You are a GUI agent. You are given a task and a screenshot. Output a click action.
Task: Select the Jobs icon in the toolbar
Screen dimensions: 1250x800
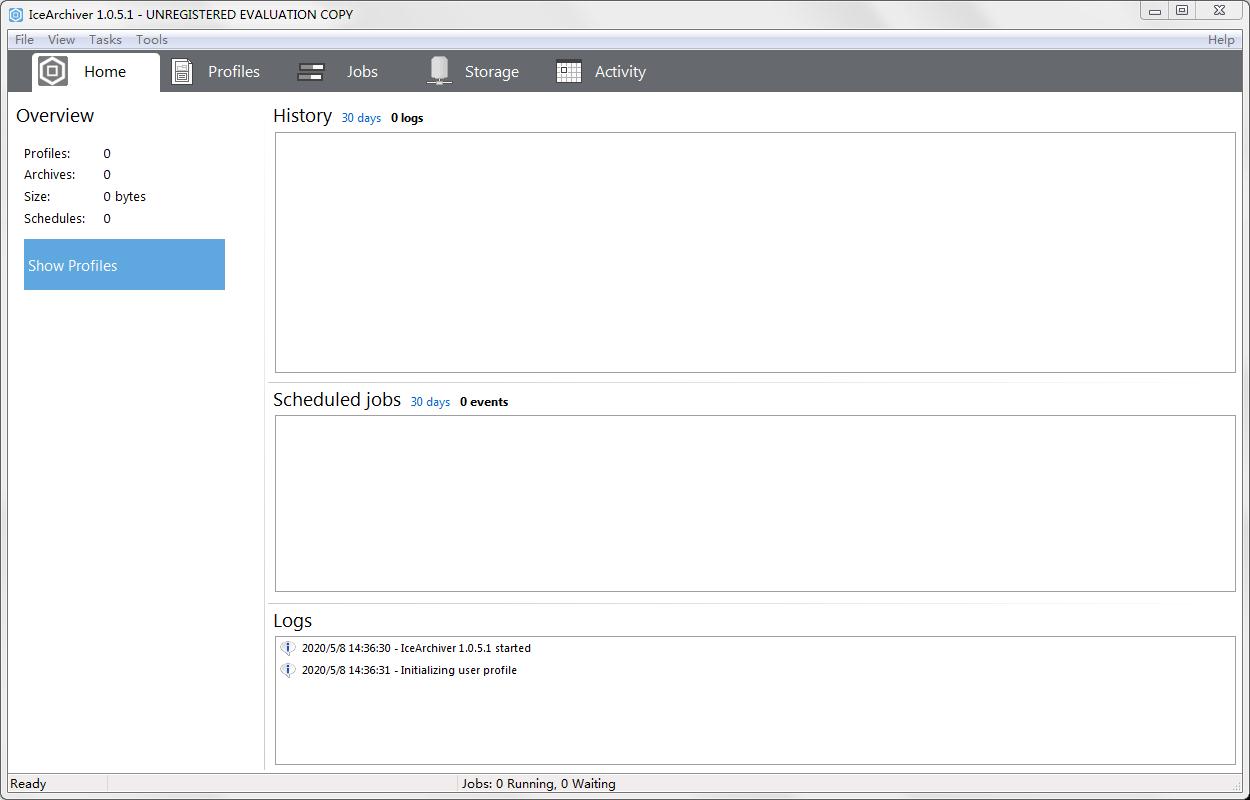click(x=310, y=71)
